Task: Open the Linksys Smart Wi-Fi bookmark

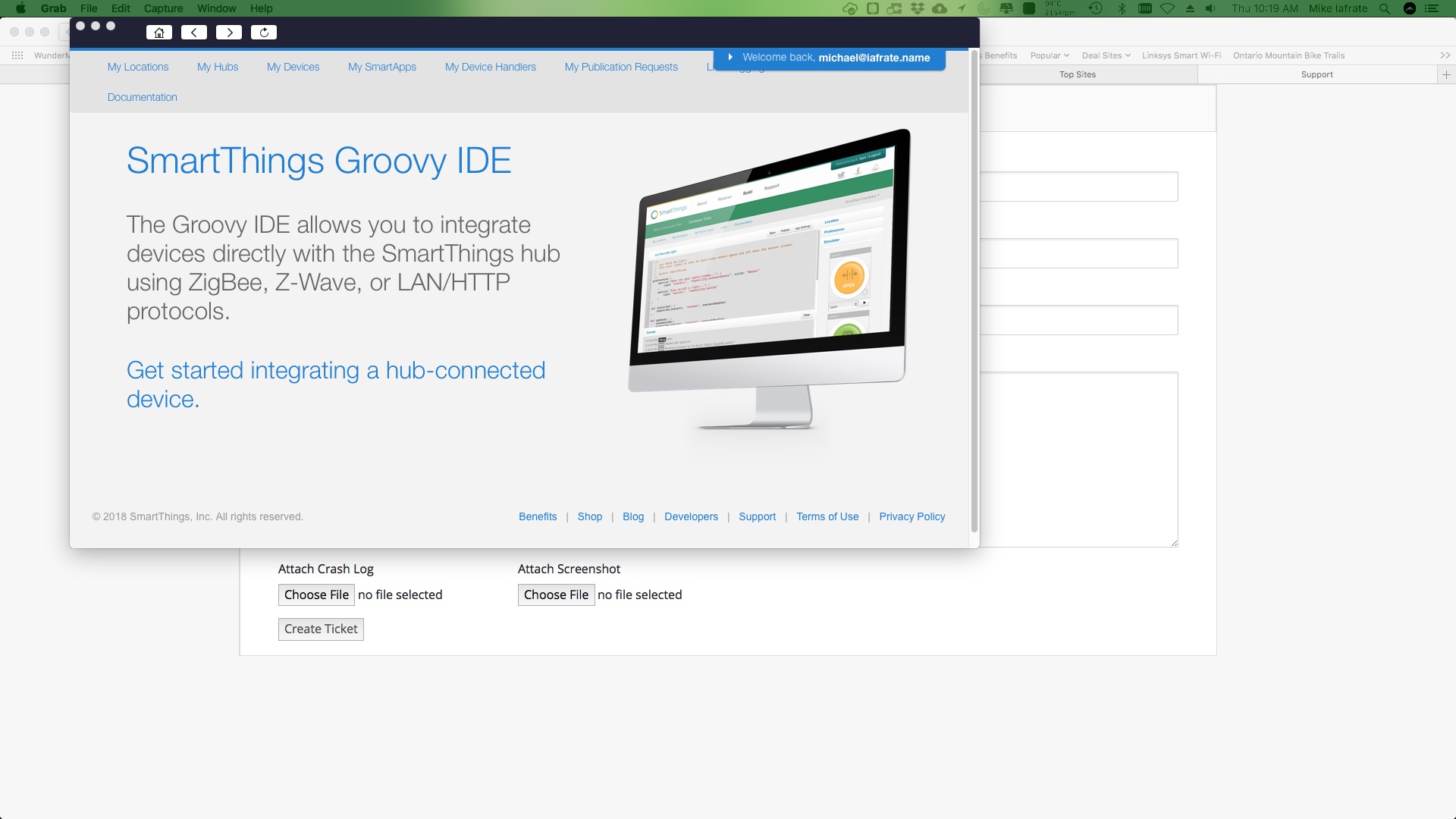Action: [x=1181, y=55]
